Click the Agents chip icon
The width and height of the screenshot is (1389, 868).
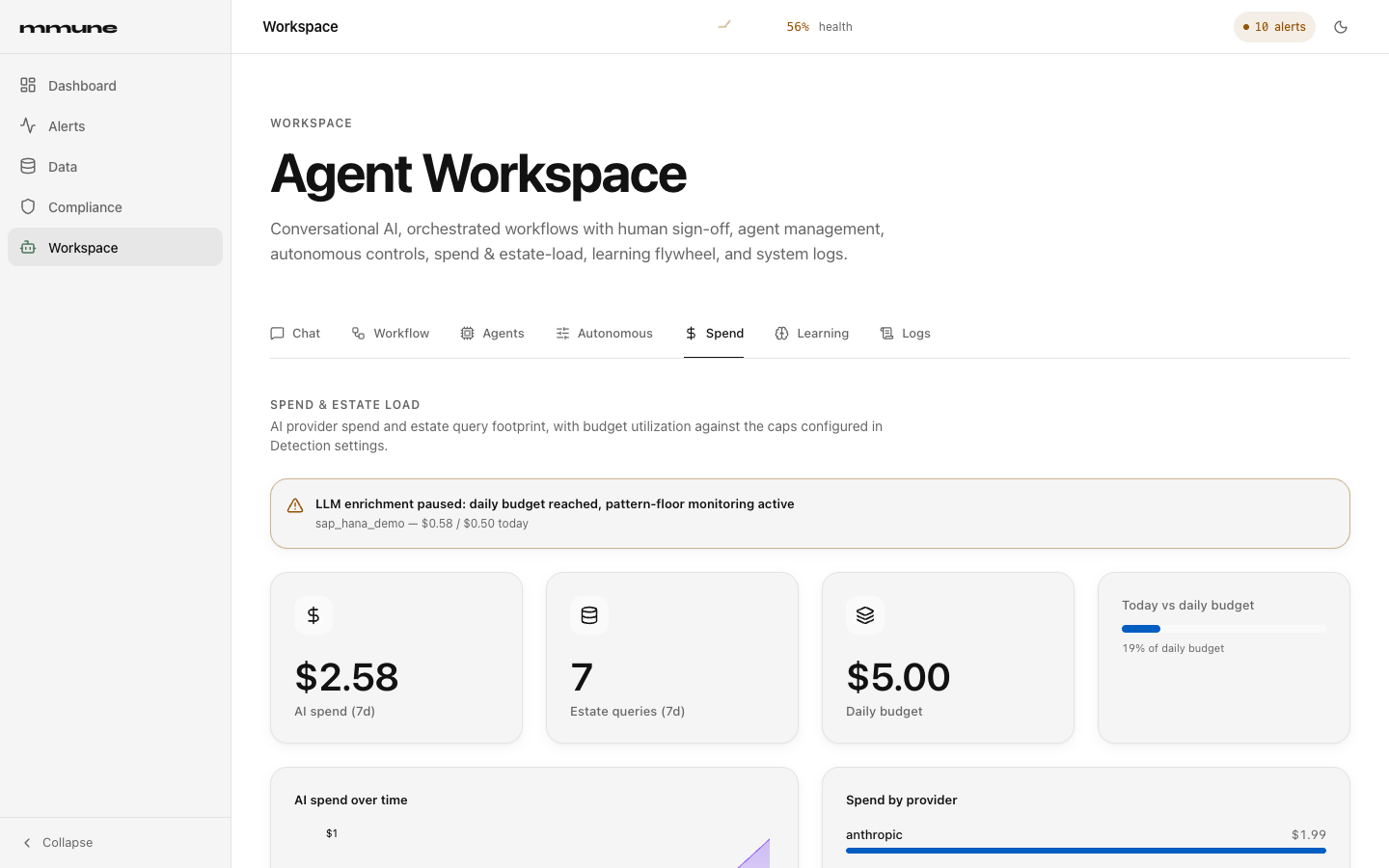(x=467, y=333)
